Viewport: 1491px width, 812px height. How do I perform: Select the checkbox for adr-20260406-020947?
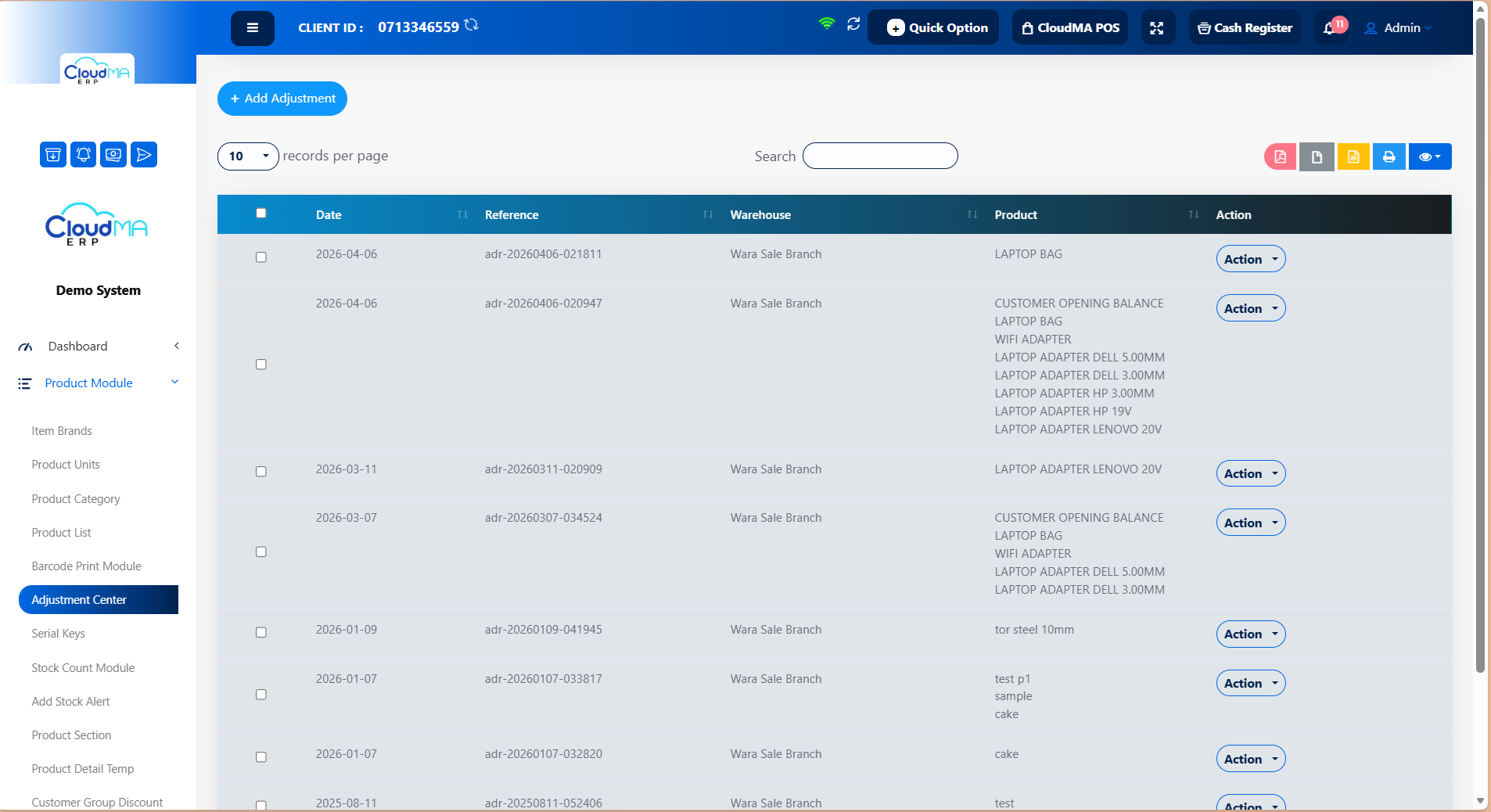[261, 365]
